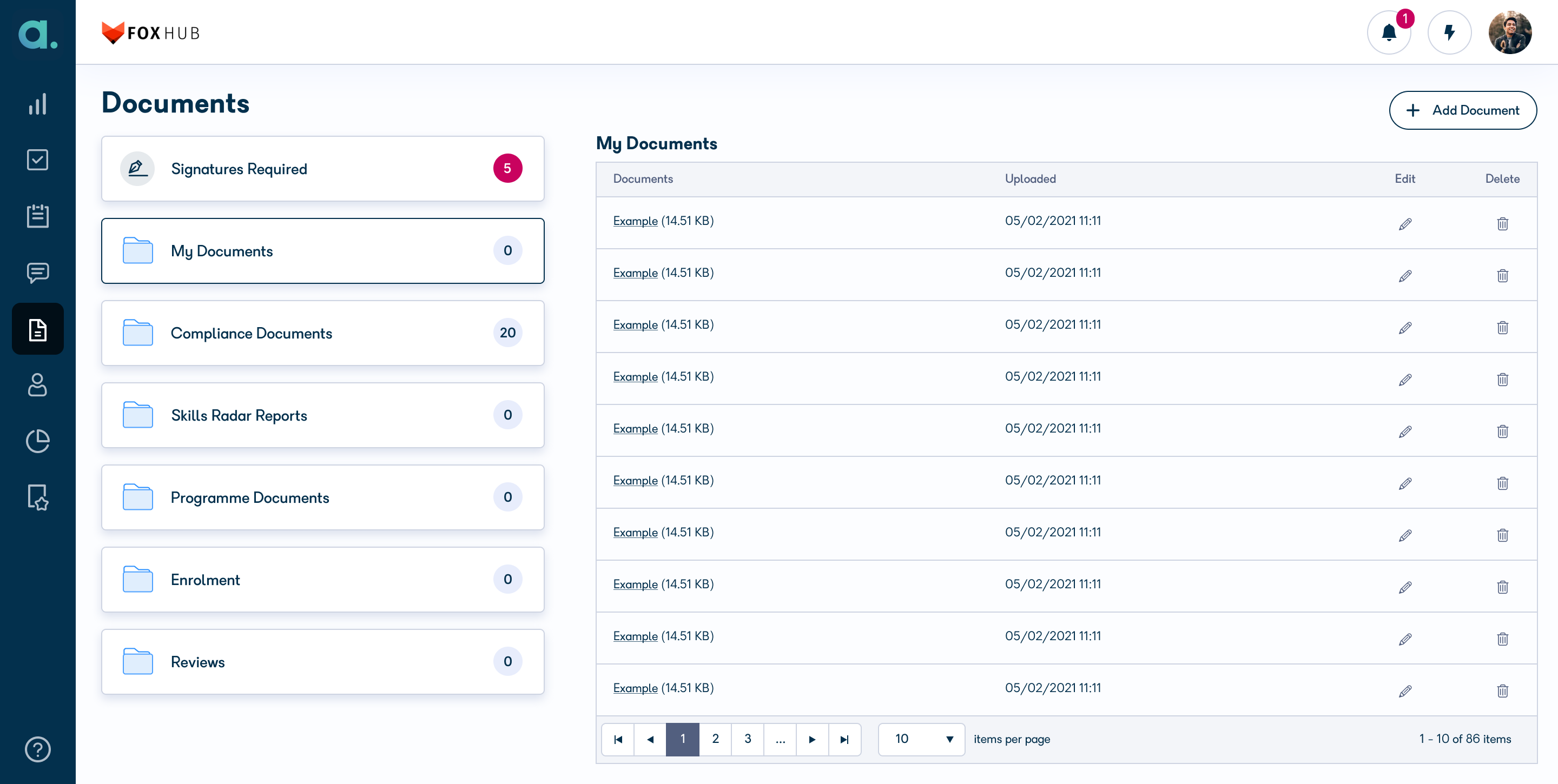Viewport: 1558px width, 784px height.
Task: Click the Delete column header
Action: [x=1502, y=179]
